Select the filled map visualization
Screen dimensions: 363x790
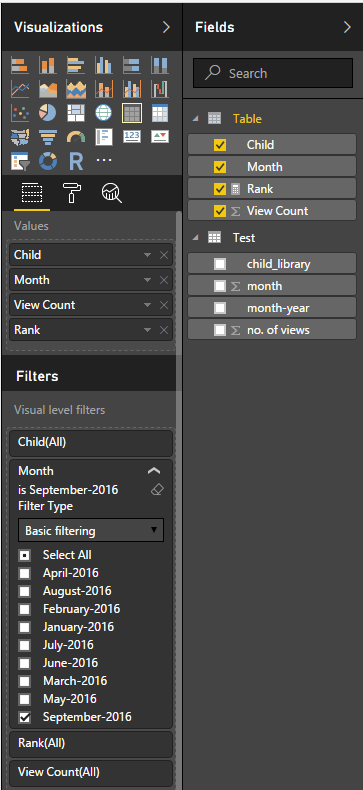click(20, 137)
